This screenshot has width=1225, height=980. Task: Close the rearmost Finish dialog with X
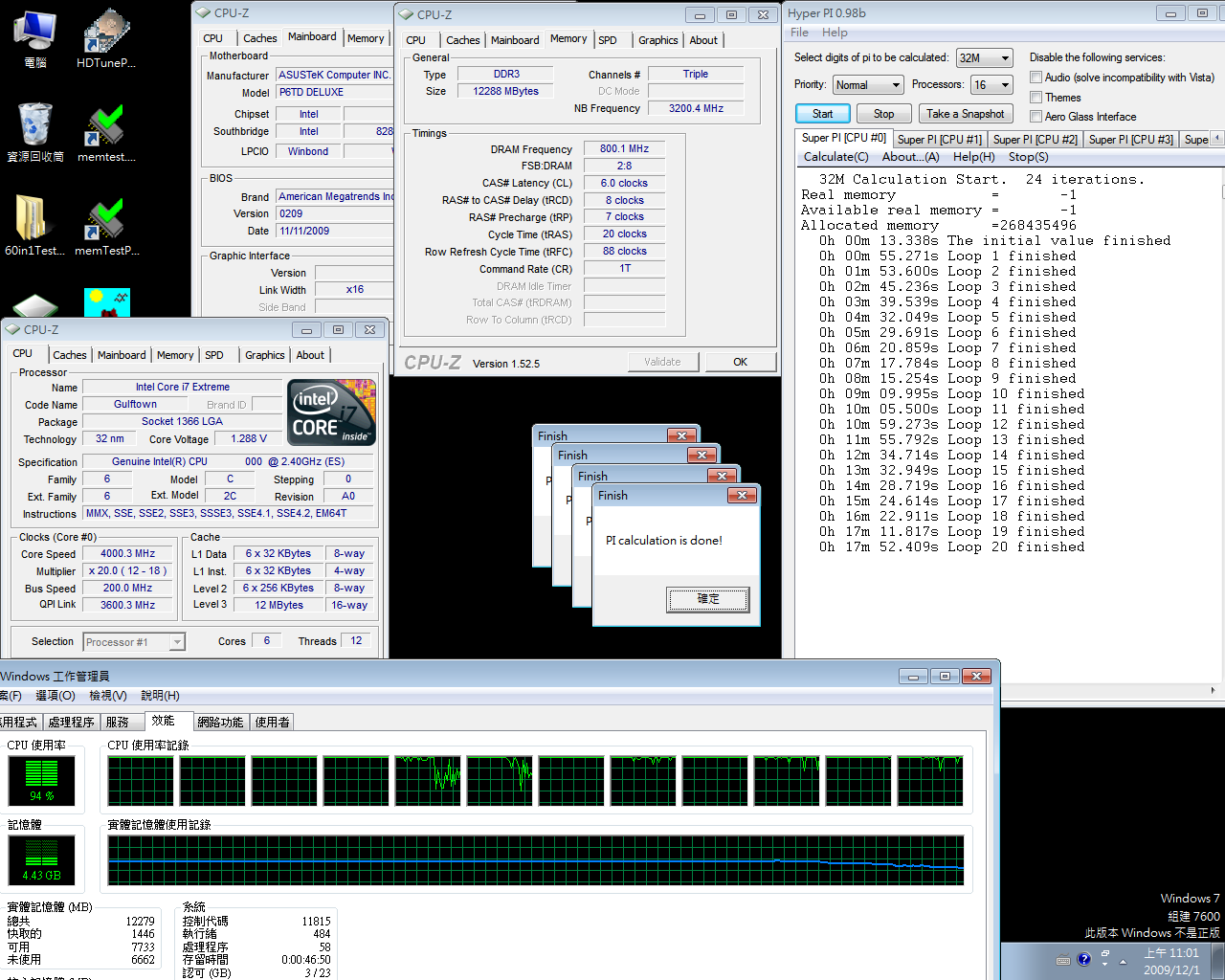coord(681,435)
